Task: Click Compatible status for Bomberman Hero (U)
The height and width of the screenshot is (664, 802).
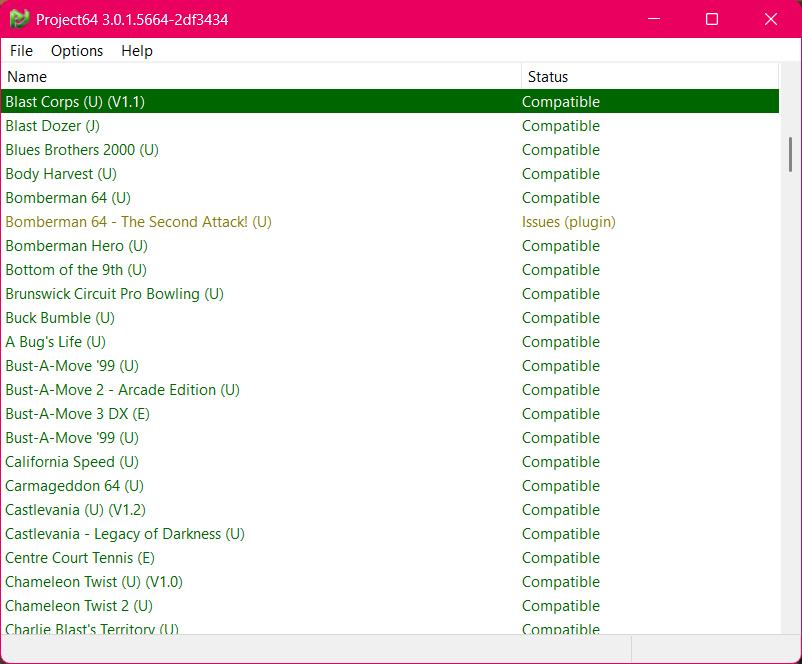Action: (561, 246)
